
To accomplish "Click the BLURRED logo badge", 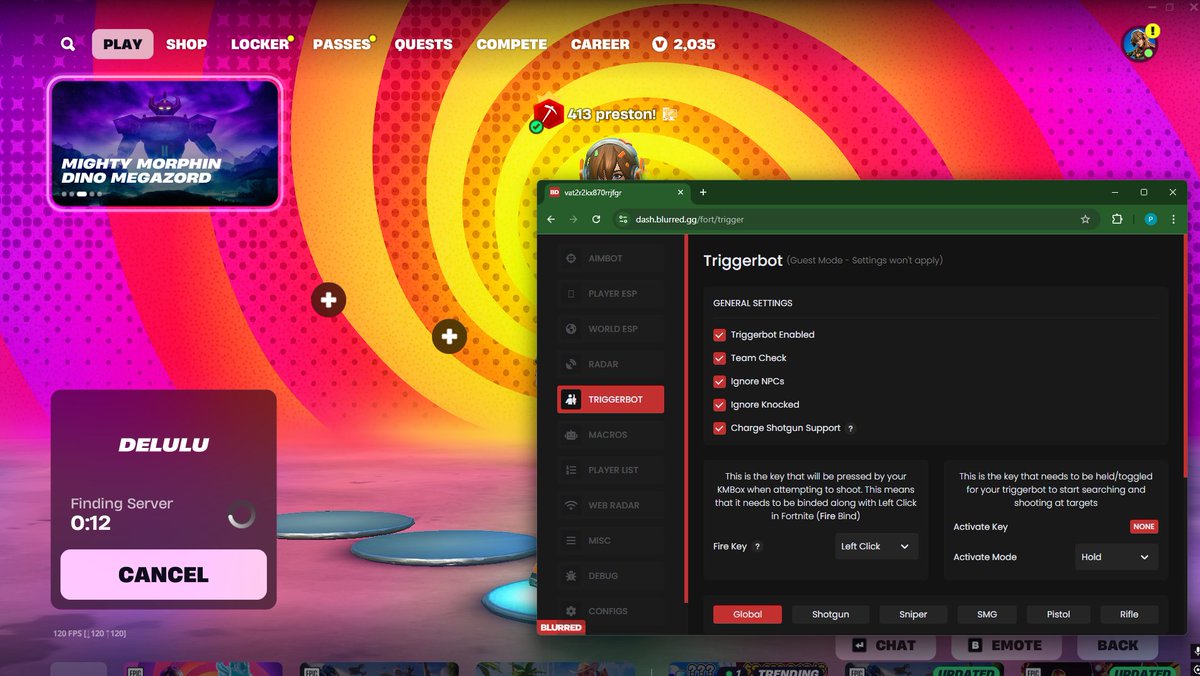I will pyautogui.click(x=562, y=627).
